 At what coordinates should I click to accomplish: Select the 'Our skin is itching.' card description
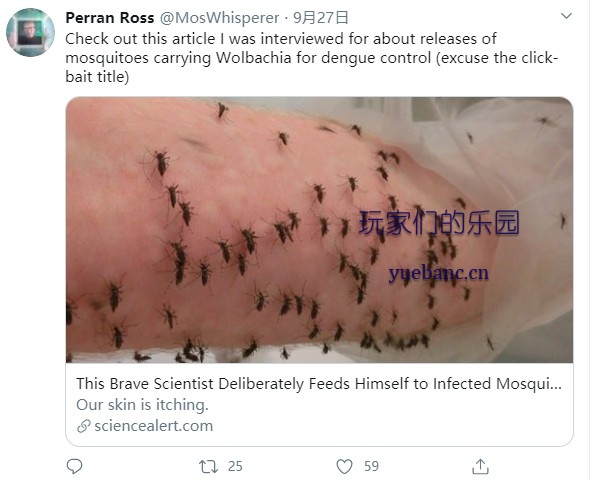point(142,405)
